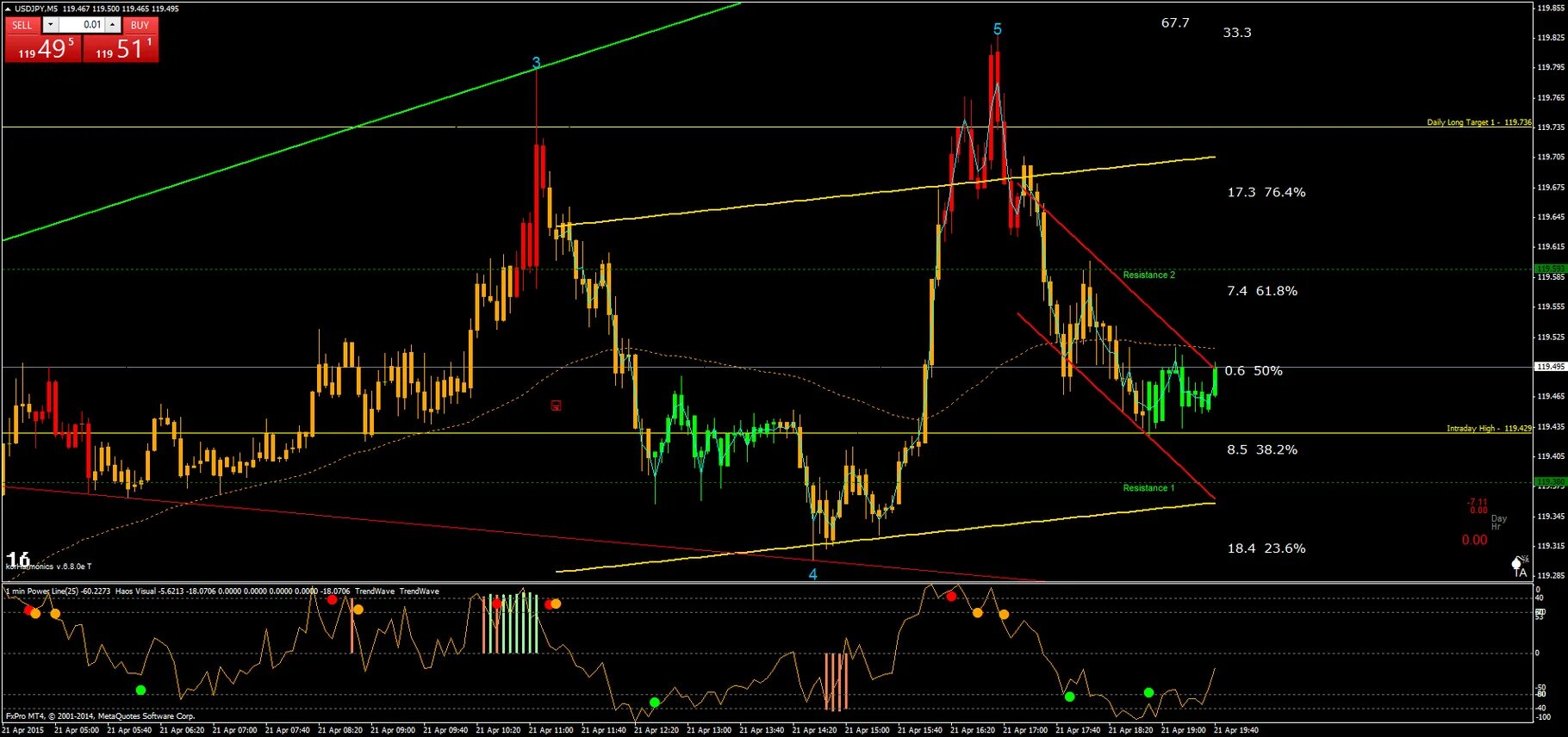Click the buy price 119.51 panel
The width and height of the screenshot is (1568, 737).
click(x=121, y=48)
